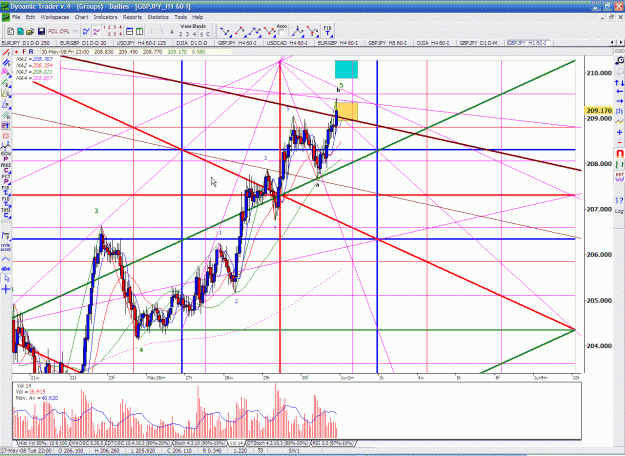Open the Workspaces menu
Viewport: 625px width, 456px height.
pyautogui.click(x=55, y=17)
